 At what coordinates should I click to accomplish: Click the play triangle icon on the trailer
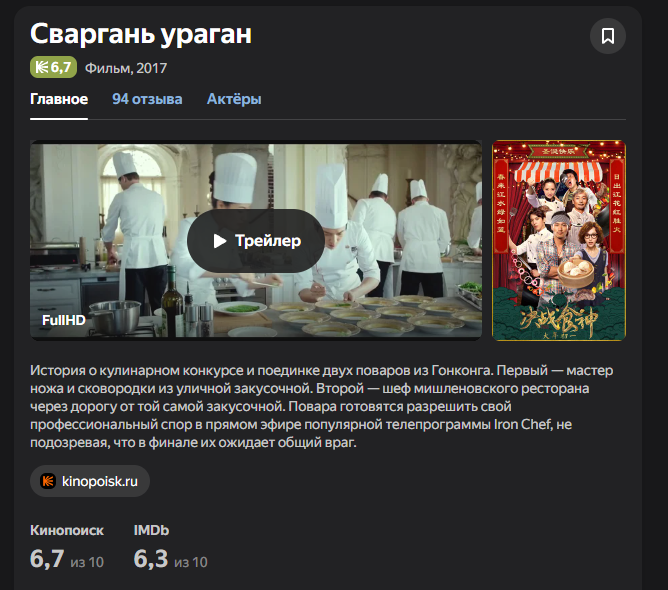219,241
